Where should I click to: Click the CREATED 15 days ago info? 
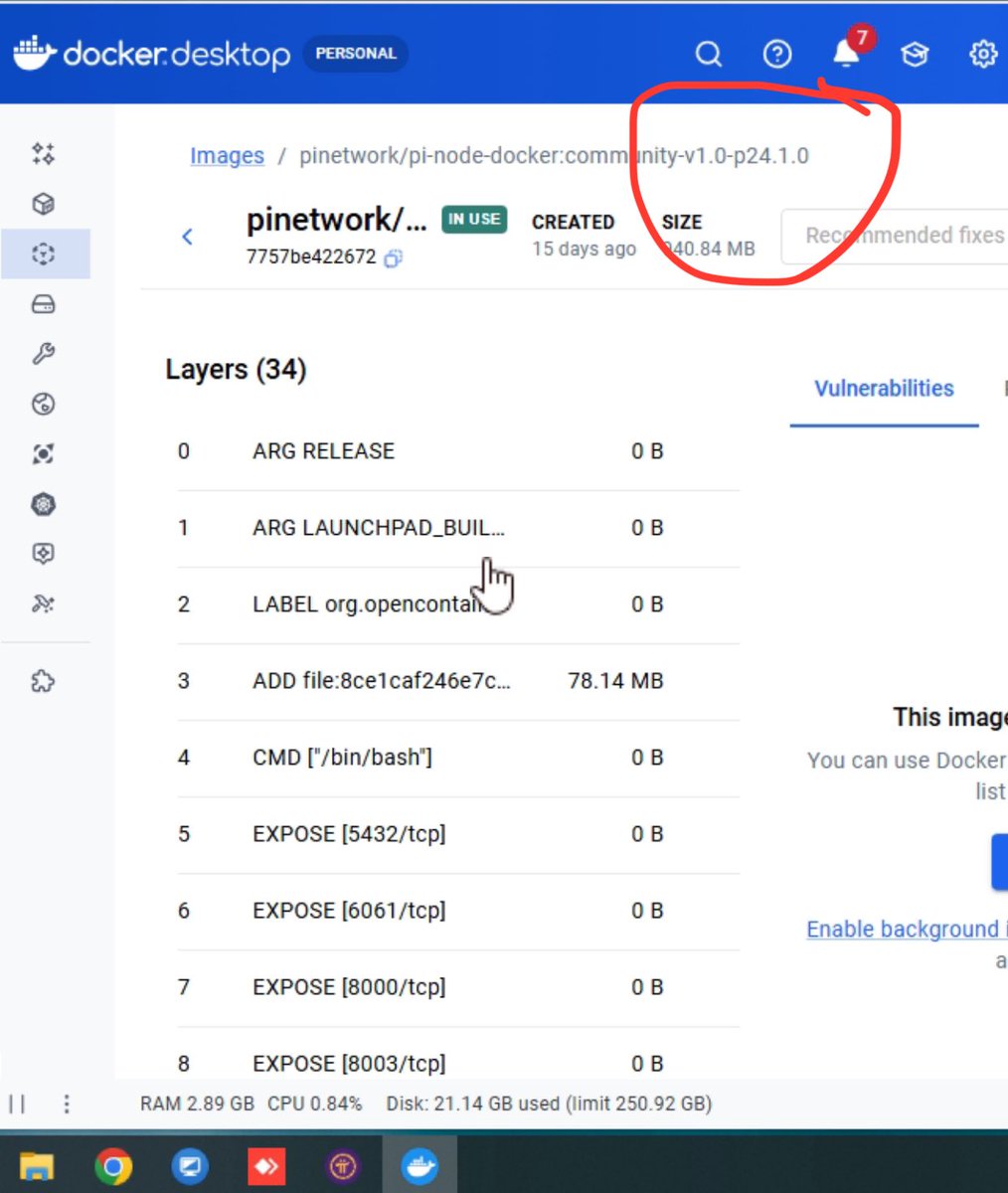click(x=584, y=236)
